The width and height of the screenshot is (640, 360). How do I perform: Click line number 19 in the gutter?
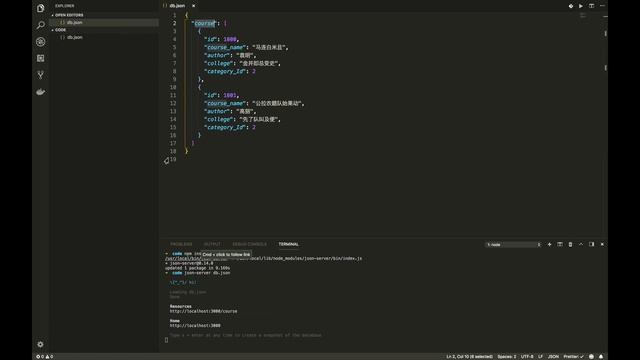click(173, 159)
